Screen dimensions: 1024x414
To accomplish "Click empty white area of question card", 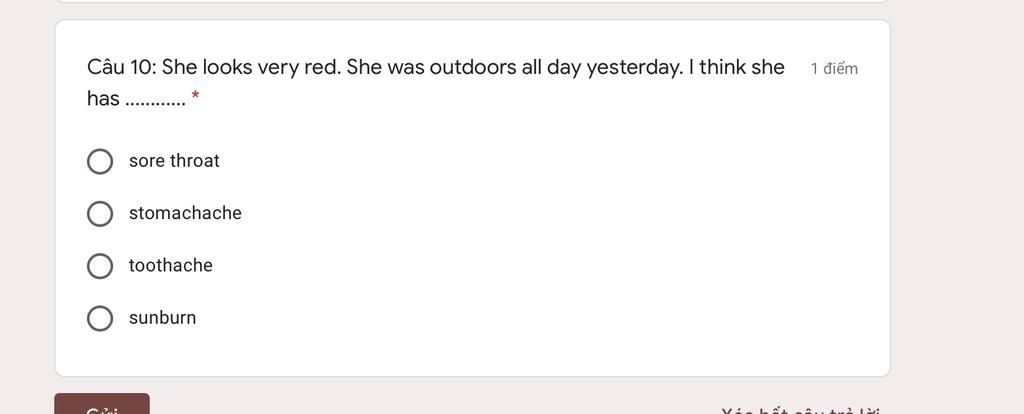I will tap(555, 248).
